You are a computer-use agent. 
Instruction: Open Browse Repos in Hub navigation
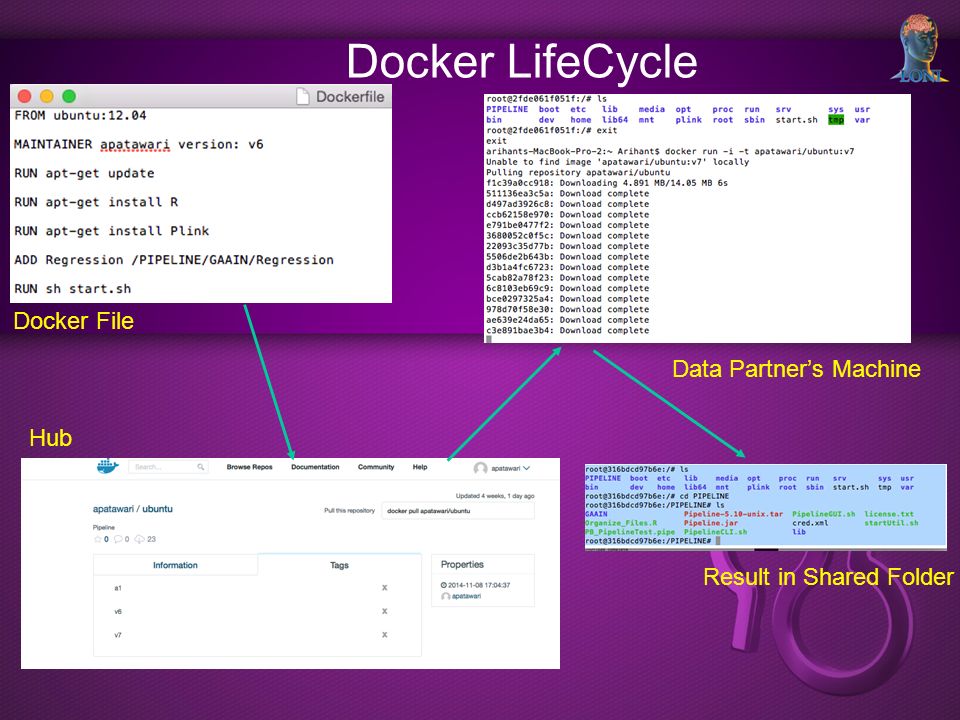[249, 467]
